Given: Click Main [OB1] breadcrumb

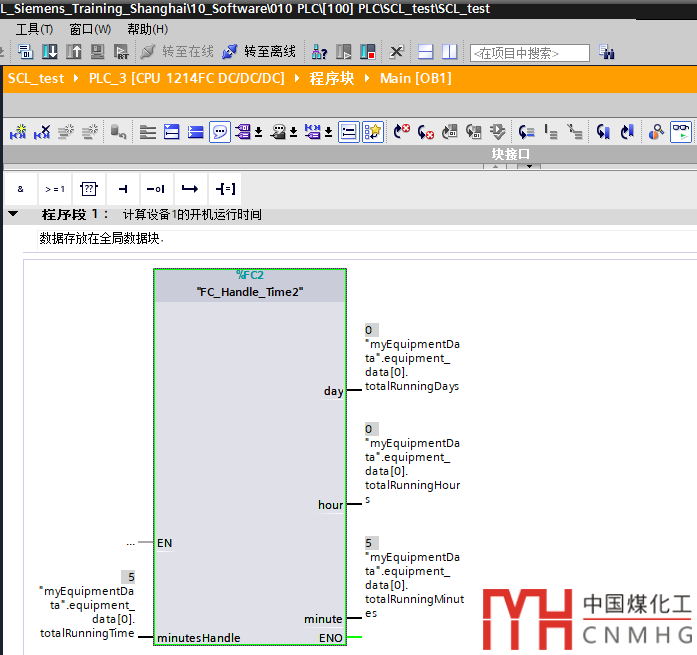Looking at the screenshot, I should [x=416, y=79].
